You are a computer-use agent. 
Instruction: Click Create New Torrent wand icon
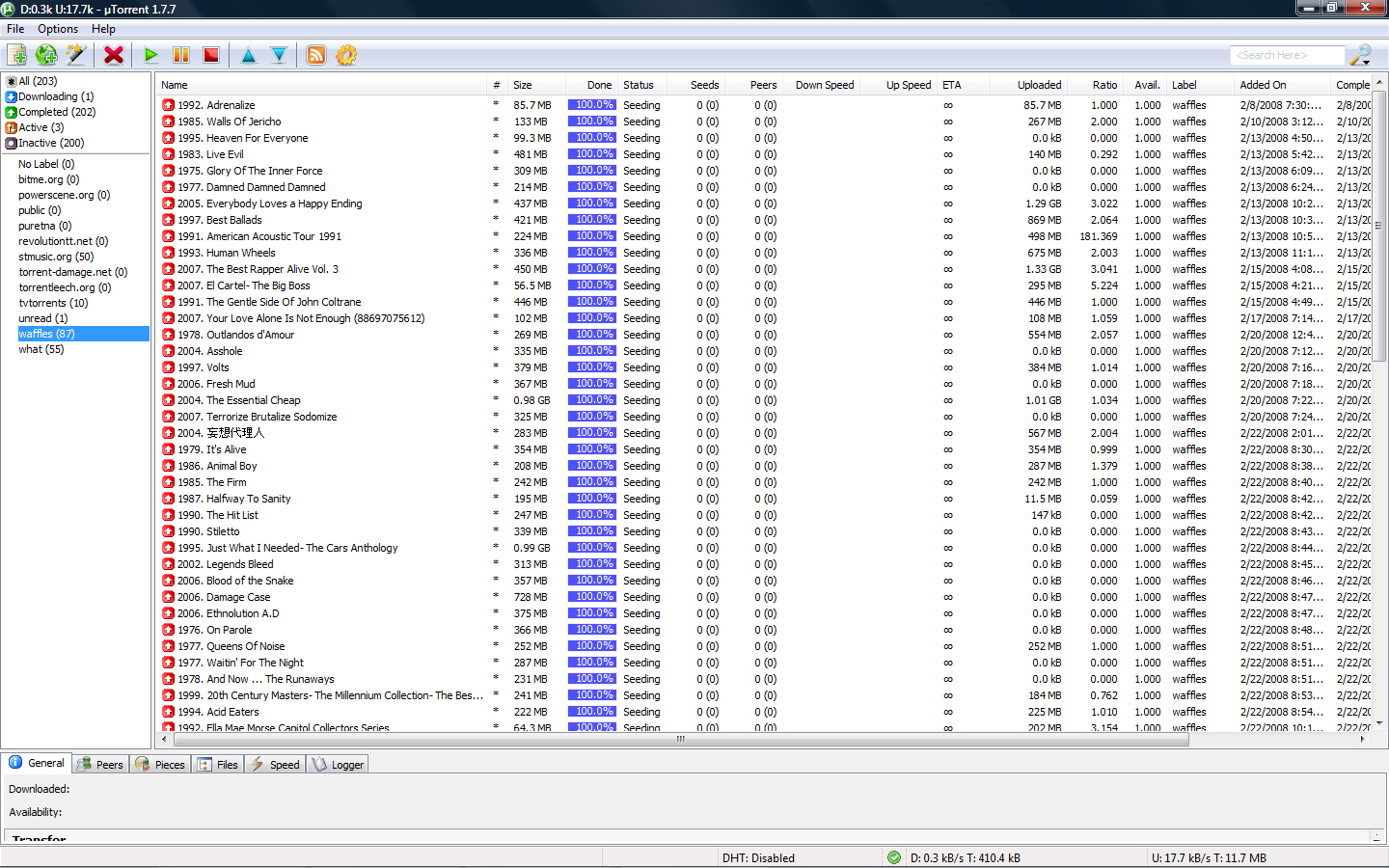(76, 55)
